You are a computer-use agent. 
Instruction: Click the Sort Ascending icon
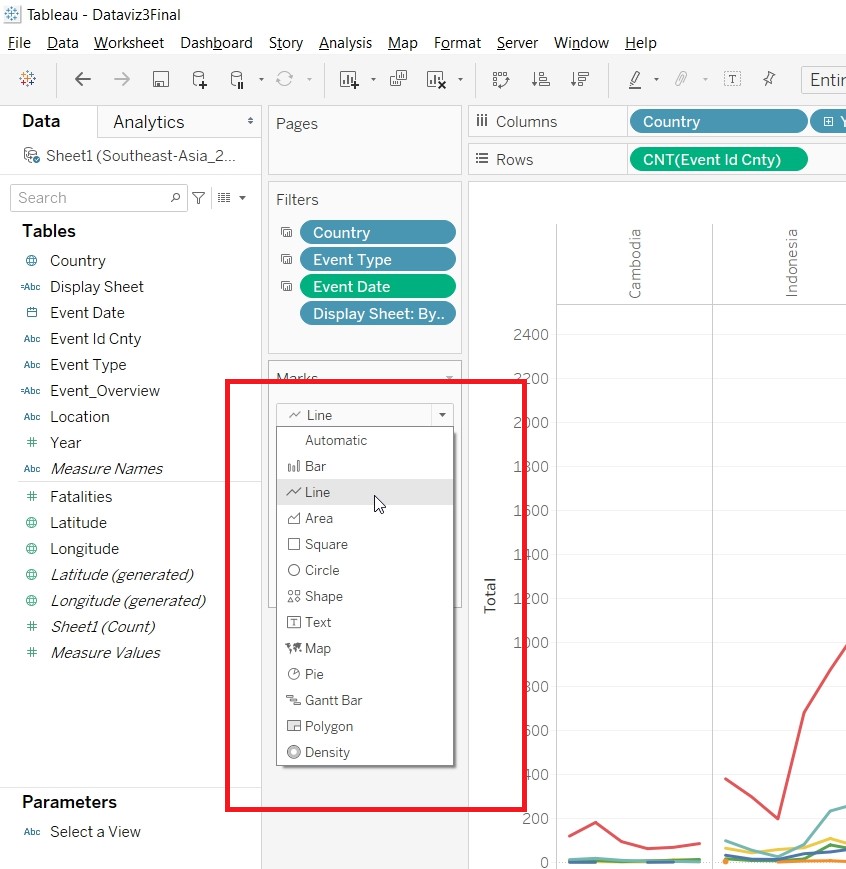click(x=540, y=80)
